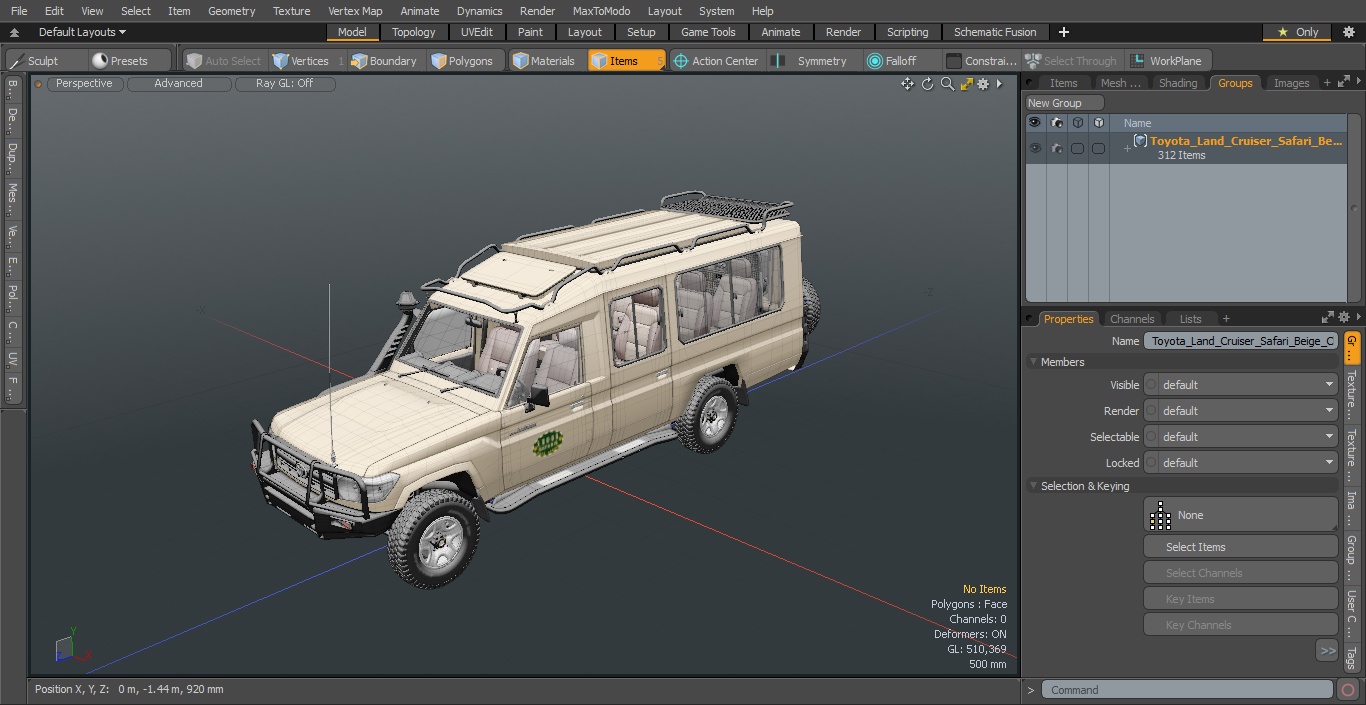This screenshot has height=705, width=1366.
Task: Collapse the Members section
Action: (1033, 362)
